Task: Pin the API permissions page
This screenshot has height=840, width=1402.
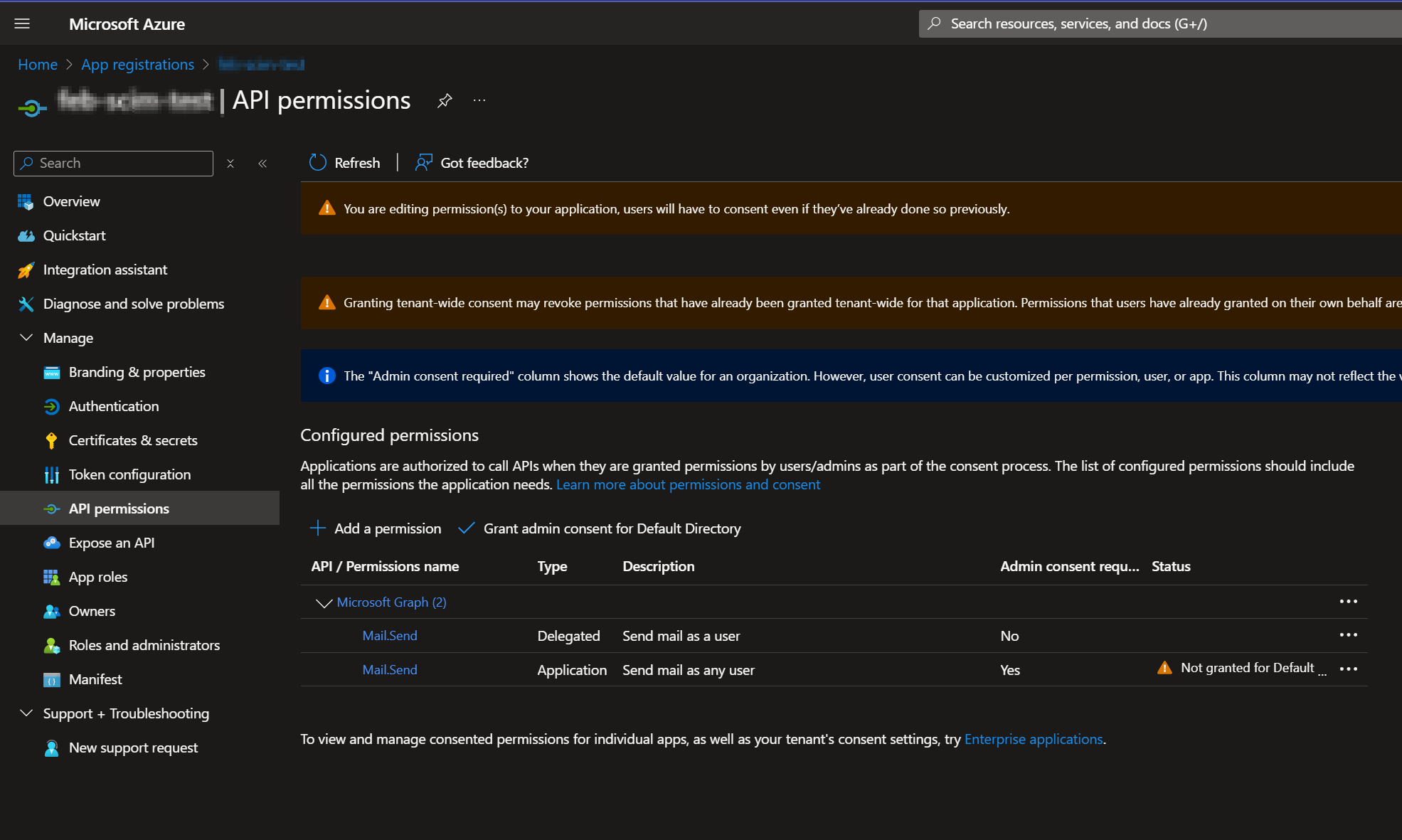Action: click(445, 100)
